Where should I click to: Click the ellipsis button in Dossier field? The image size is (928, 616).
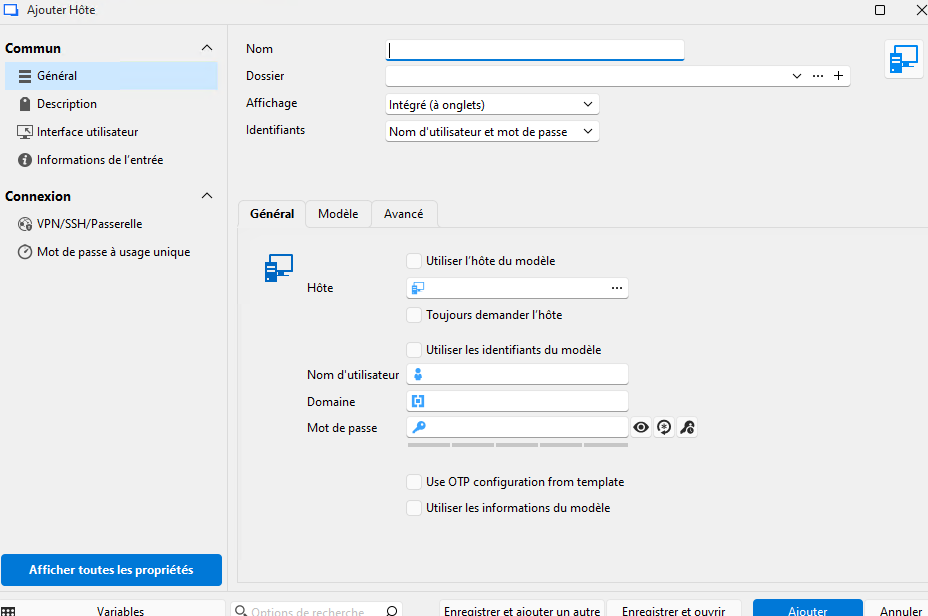click(818, 76)
